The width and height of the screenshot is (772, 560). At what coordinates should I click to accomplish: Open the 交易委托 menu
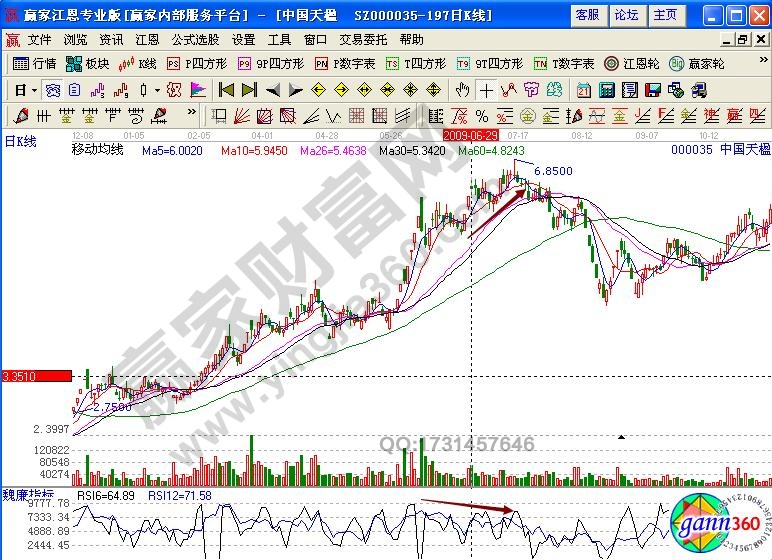[362, 40]
